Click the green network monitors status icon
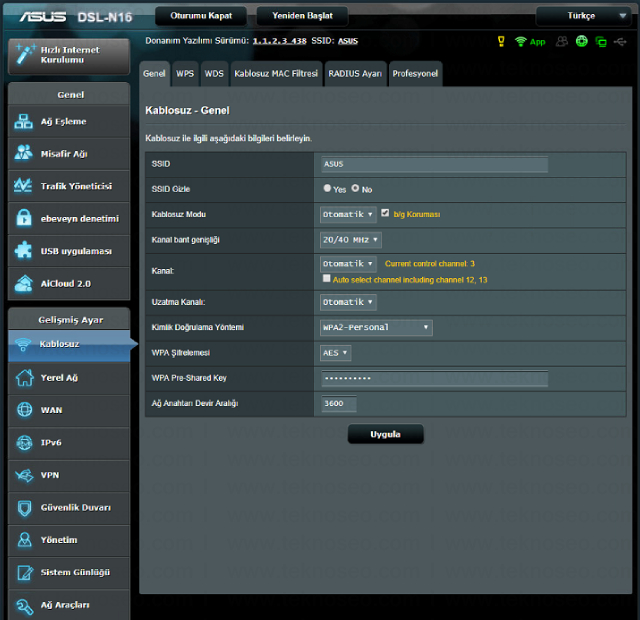This screenshot has width=640, height=620. [x=601, y=42]
